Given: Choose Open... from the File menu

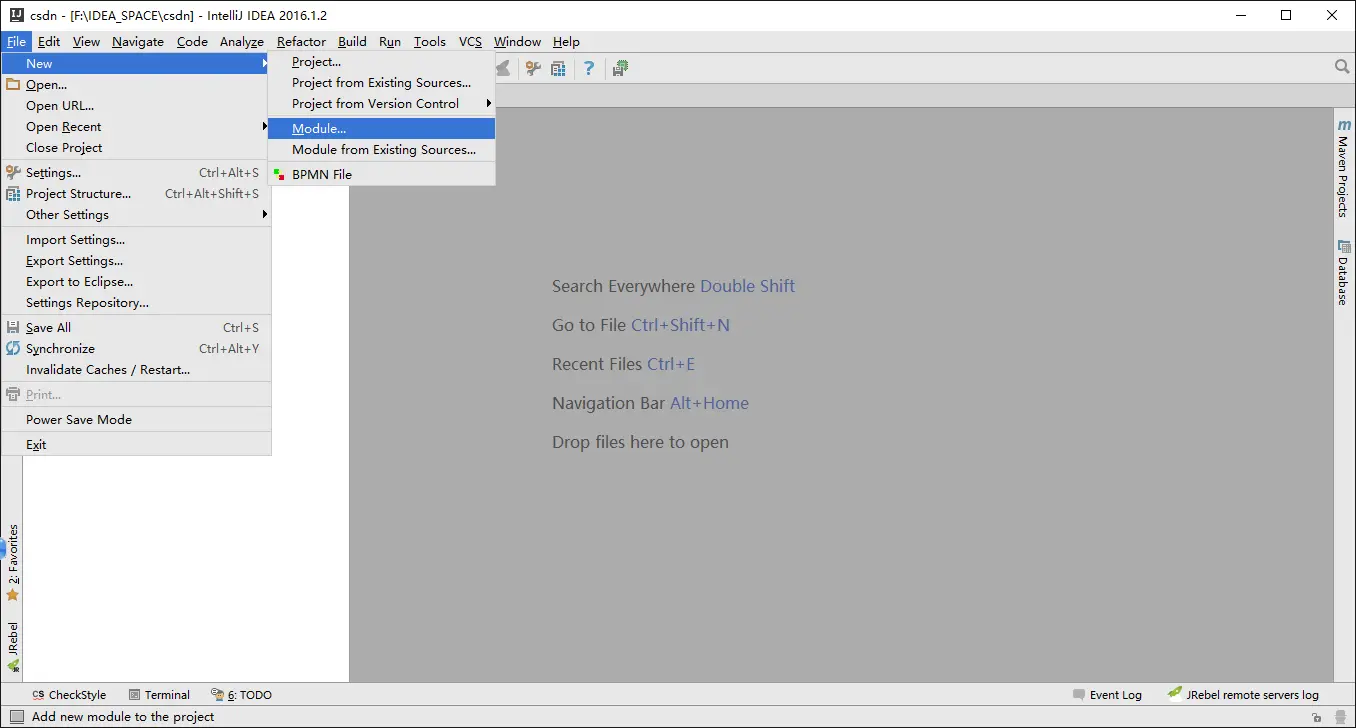Looking at the screenshot, I should [x=136, y=85].
